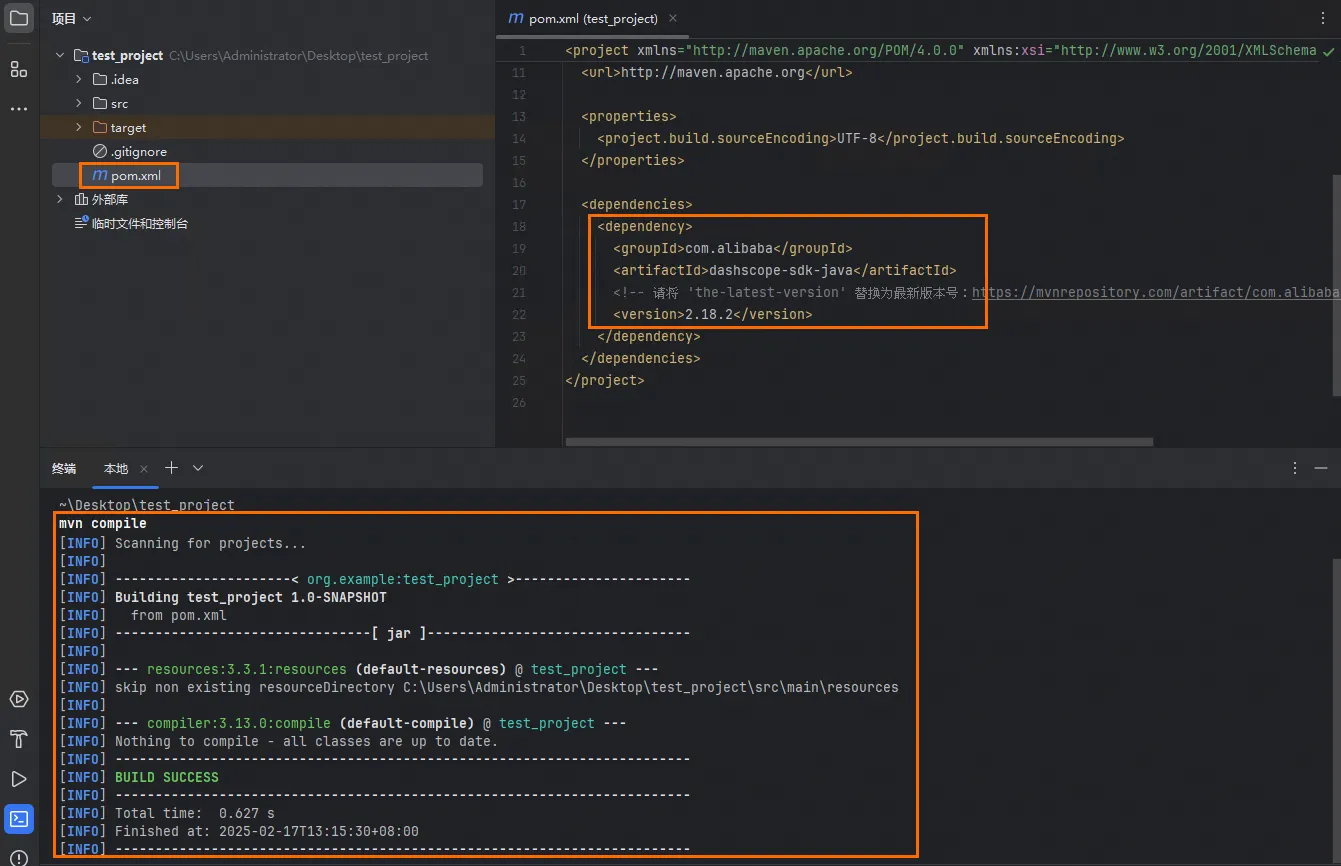The image size is (1341, 866).
Task: Open the Problems tool window icon
Action: point(19,857)
